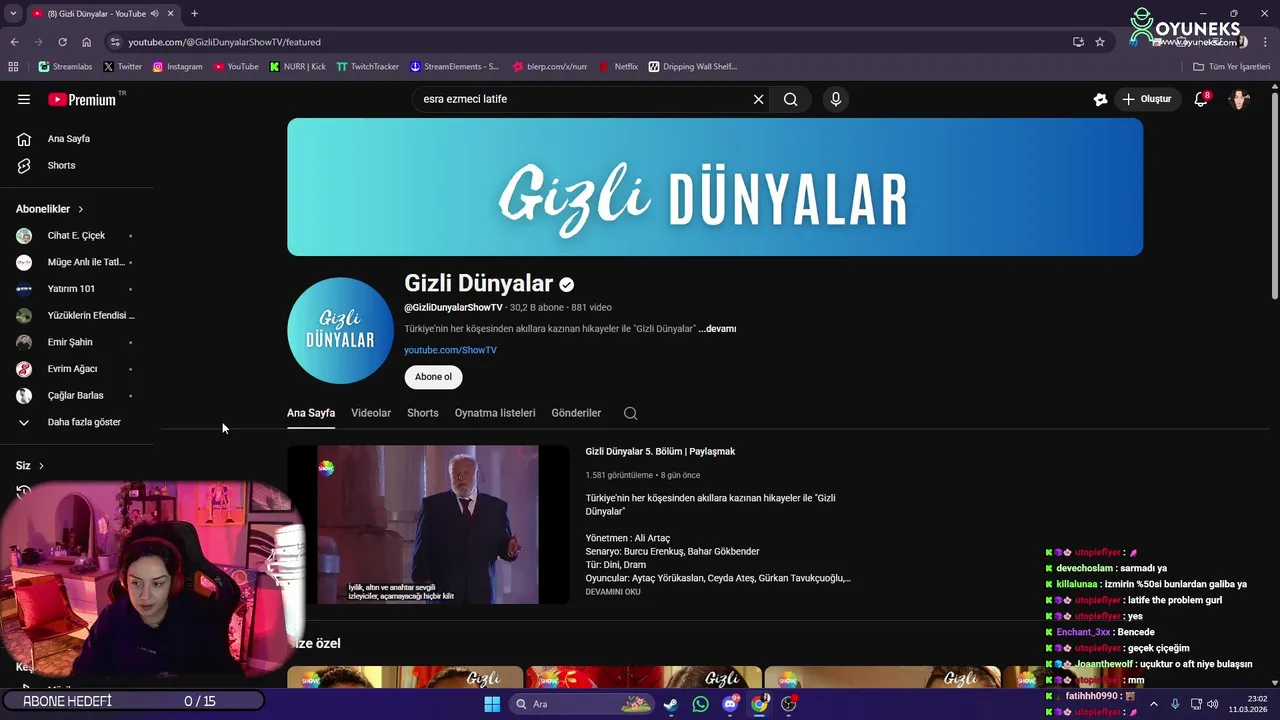The width and height of the screenshot is (1280, 720).
Task: Reload the page
Action: click(62, 42)
